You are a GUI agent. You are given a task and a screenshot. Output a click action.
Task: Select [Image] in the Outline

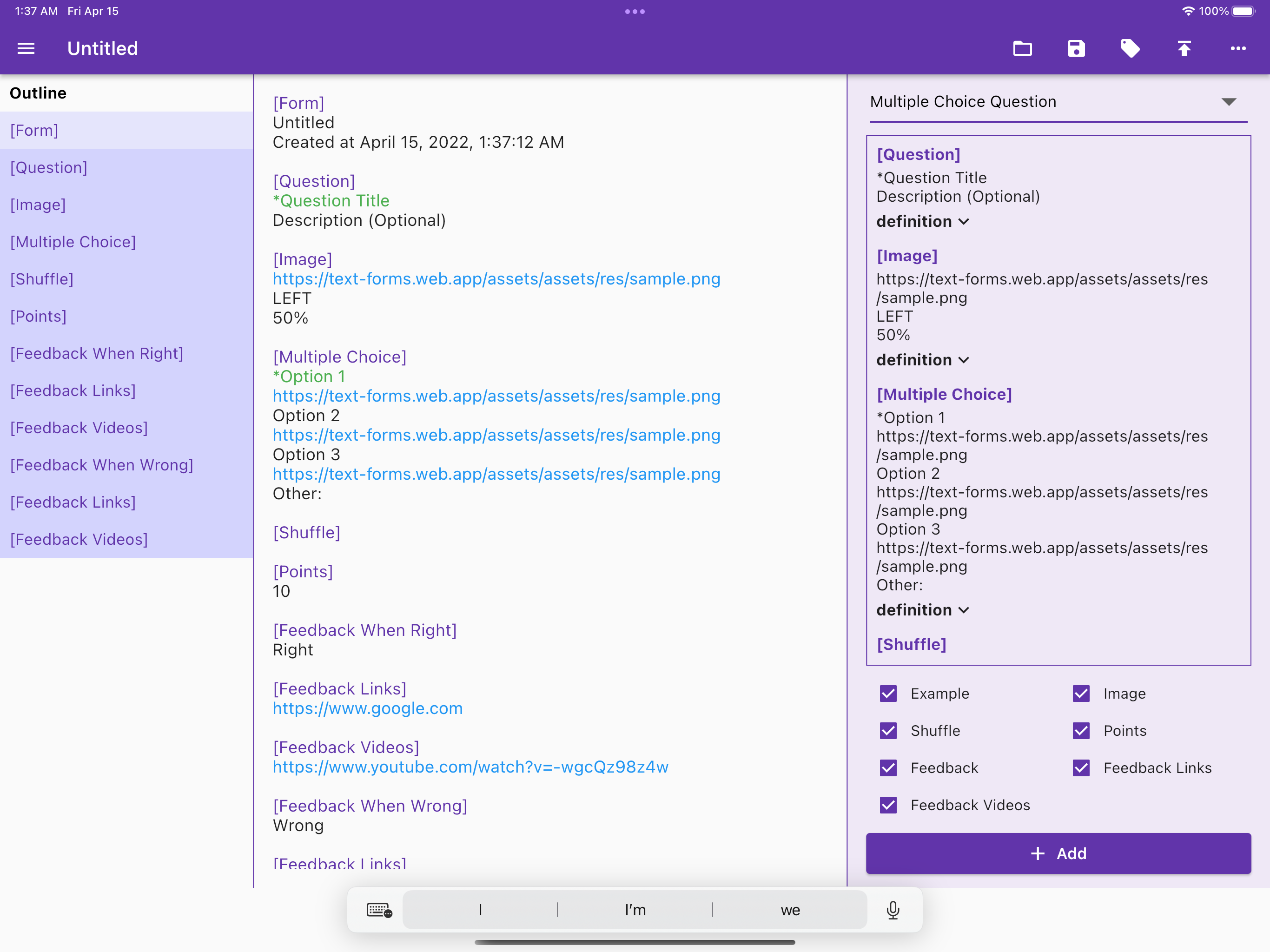pos(126,205)
